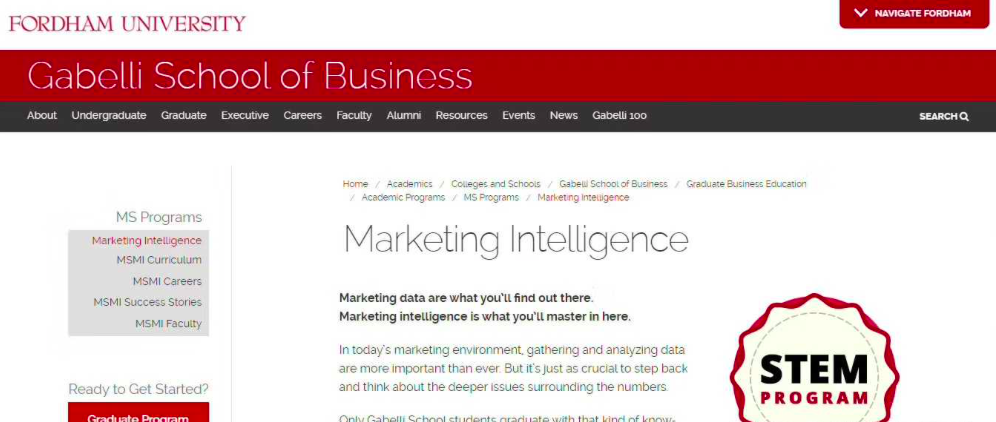Go to the Careers section

point(302,115)
